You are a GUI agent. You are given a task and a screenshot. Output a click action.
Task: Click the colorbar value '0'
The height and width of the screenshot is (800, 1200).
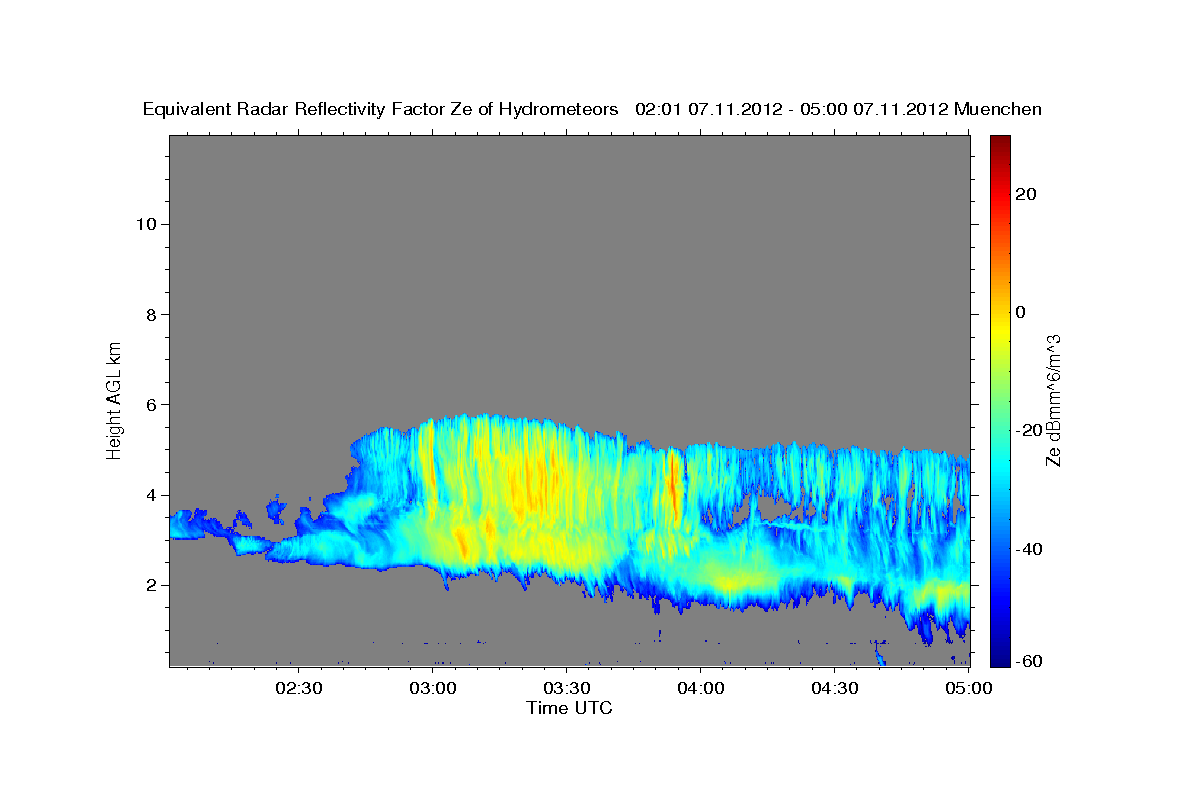[x=1020, y=313]
